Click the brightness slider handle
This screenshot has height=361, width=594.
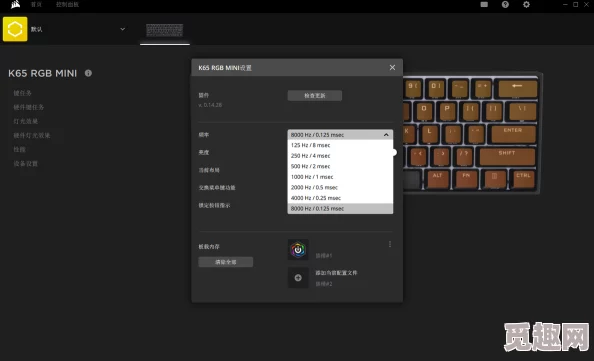coord(394,152)
